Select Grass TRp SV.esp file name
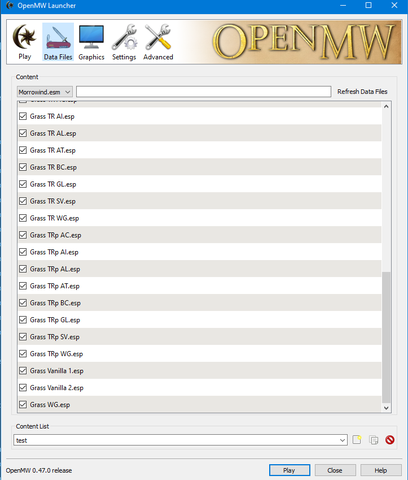This screenshot has width=408, height=480. [55, 337]
